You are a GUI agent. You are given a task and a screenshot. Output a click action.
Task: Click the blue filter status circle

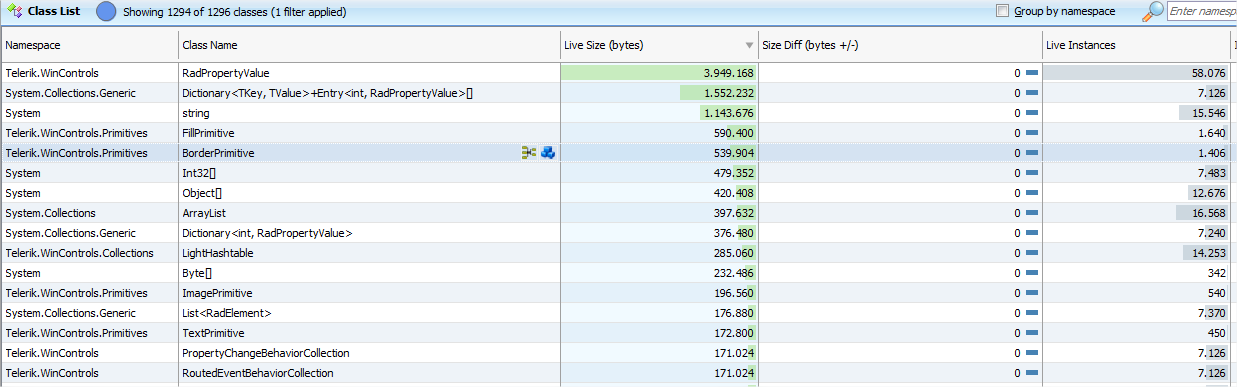[106, 12]
